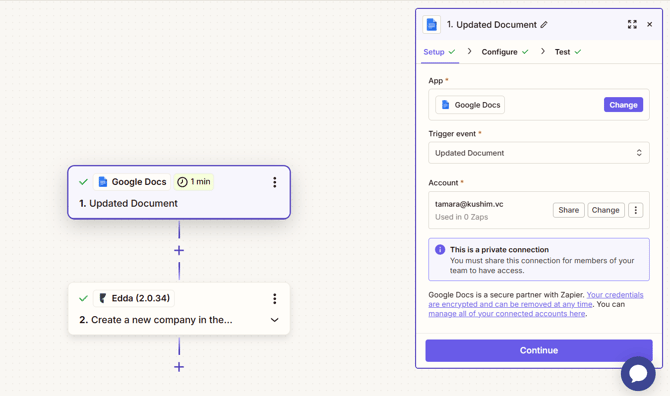Click Google Docs icon in panel header
670x396 pixels.
pos(432,25)
